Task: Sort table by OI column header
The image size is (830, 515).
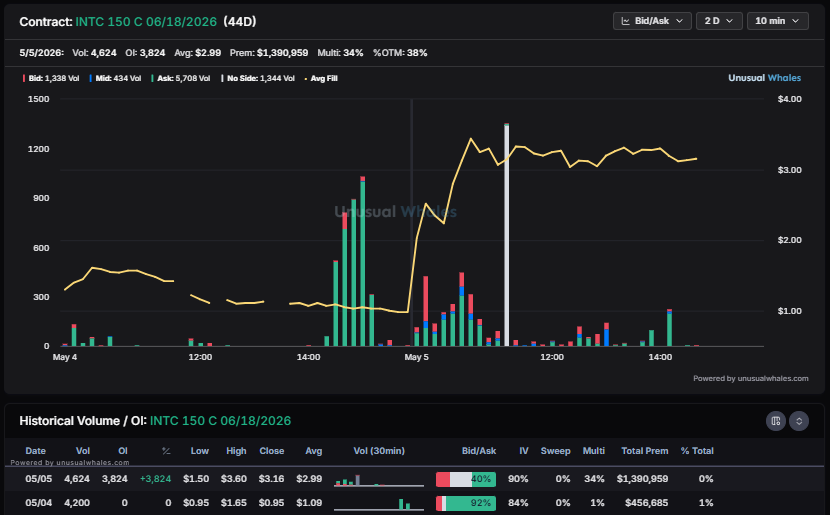Action: point(123,451)
